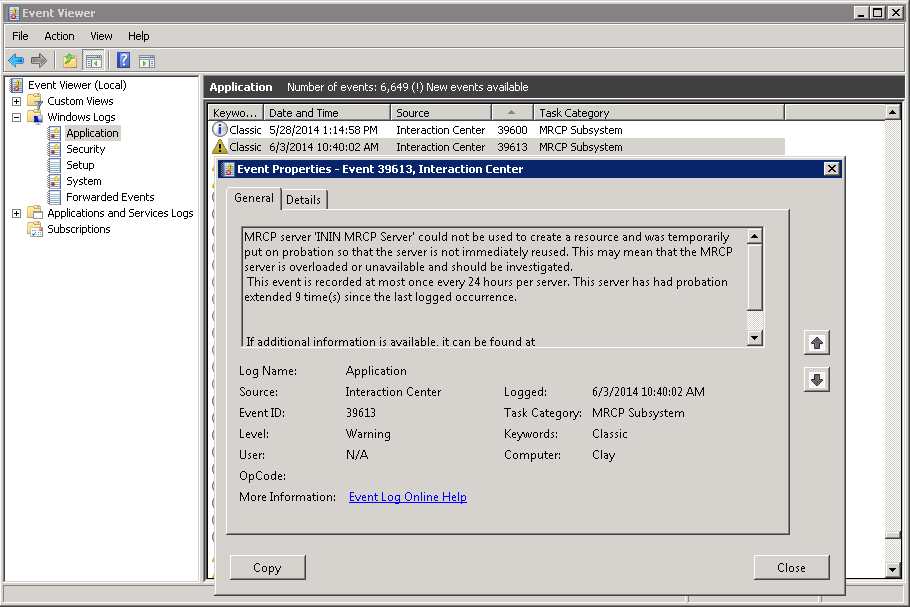
Task: Click the Up One Level folder icon
Action: pos(69,61)
